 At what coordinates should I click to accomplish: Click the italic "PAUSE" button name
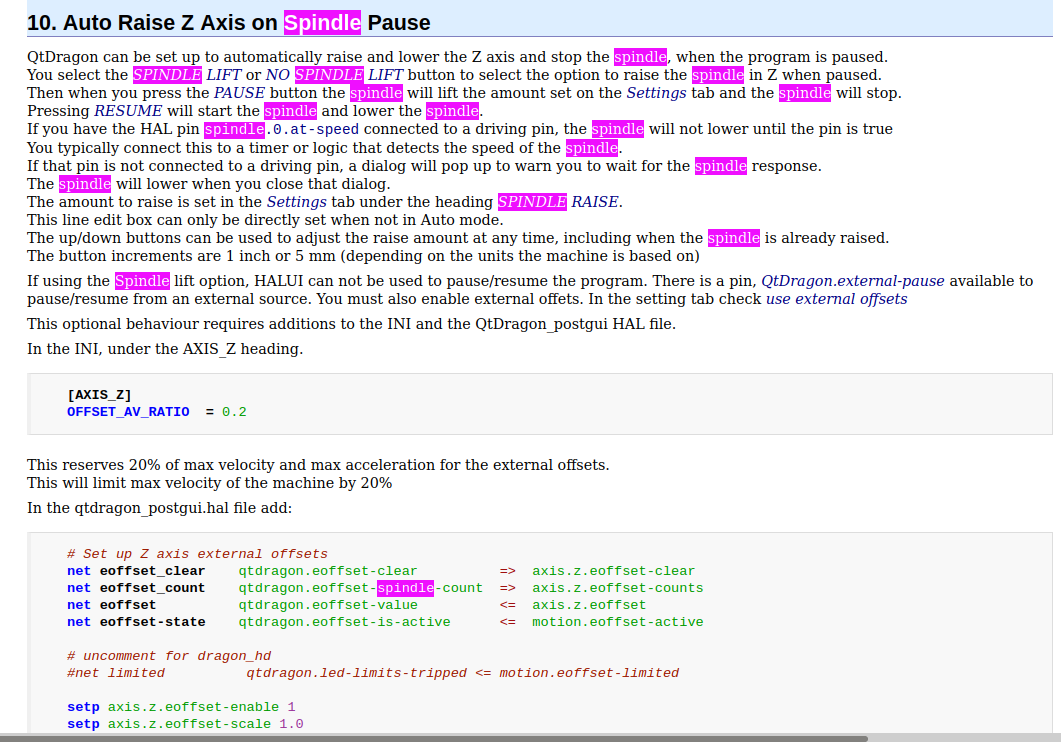239,93
